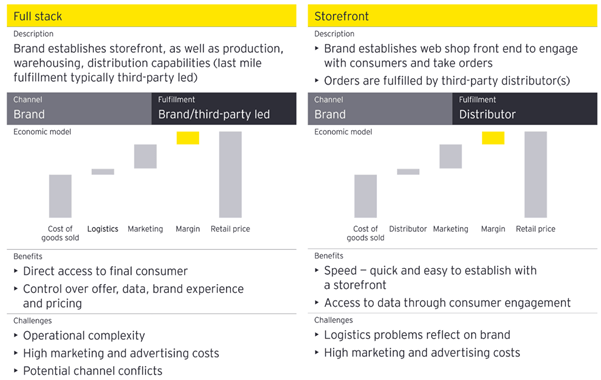Click Full stack Cost of goods sold bar
This screenshot has height=380, width=601.
coord(60,196)
